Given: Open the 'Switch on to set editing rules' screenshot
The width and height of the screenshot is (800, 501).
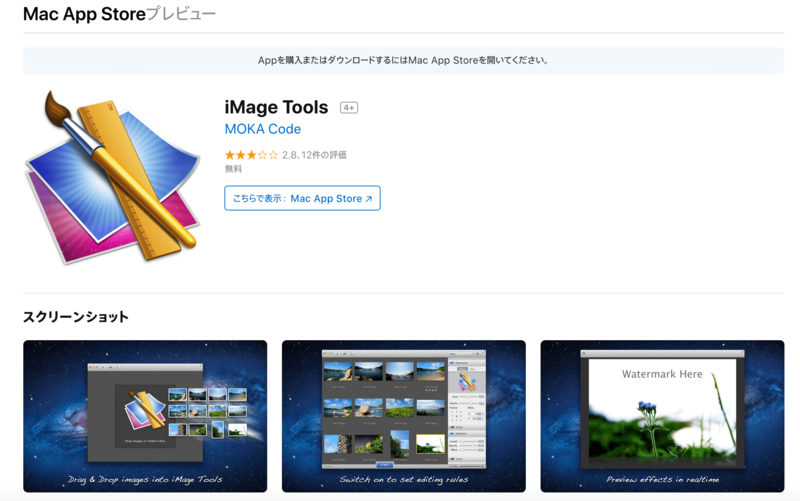Looking at the screenshot, I should pos(404,416).
